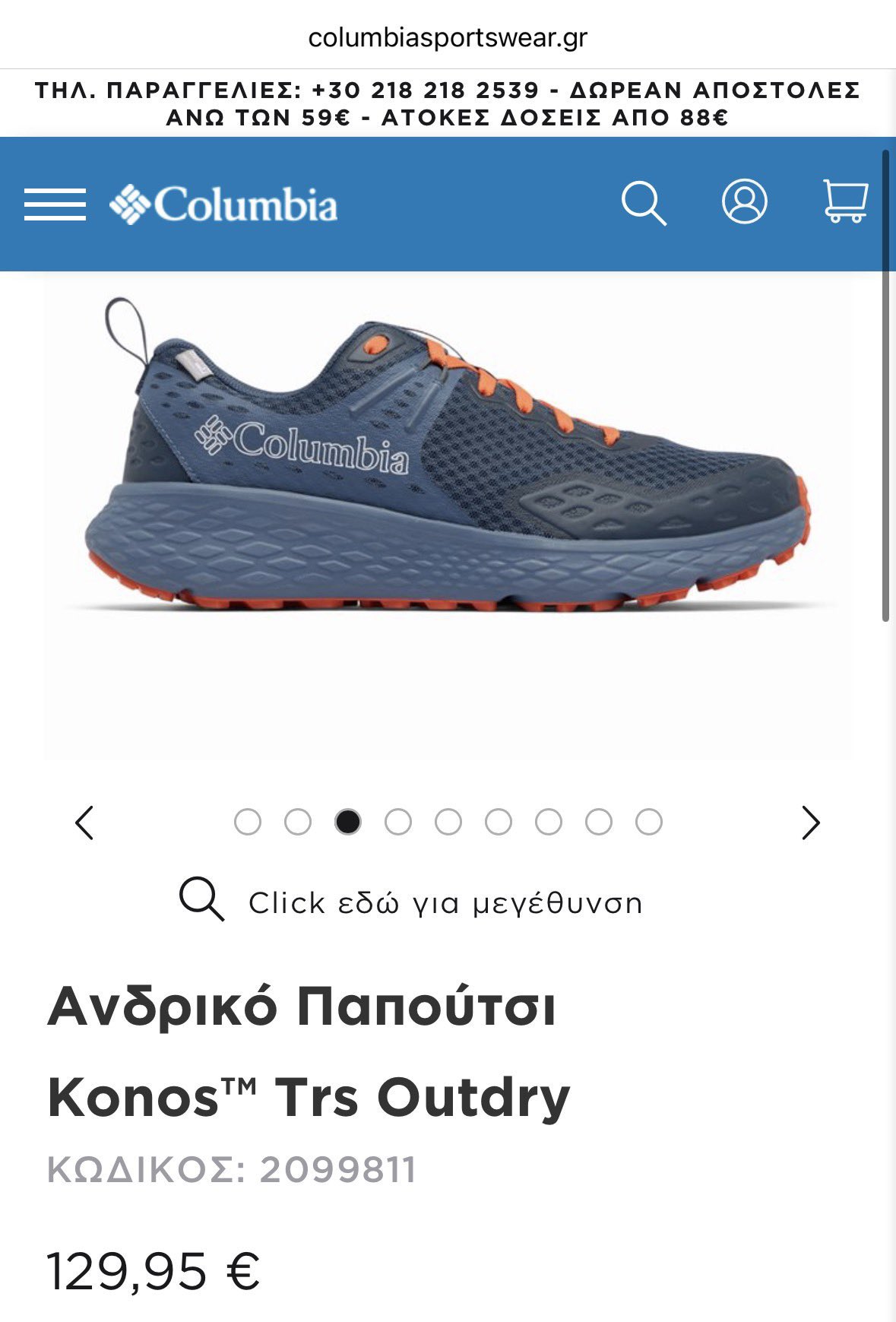Click the magnifier icon beside zoom text
This screenshot has height=1322, width=896.
[x=201, y=899]
